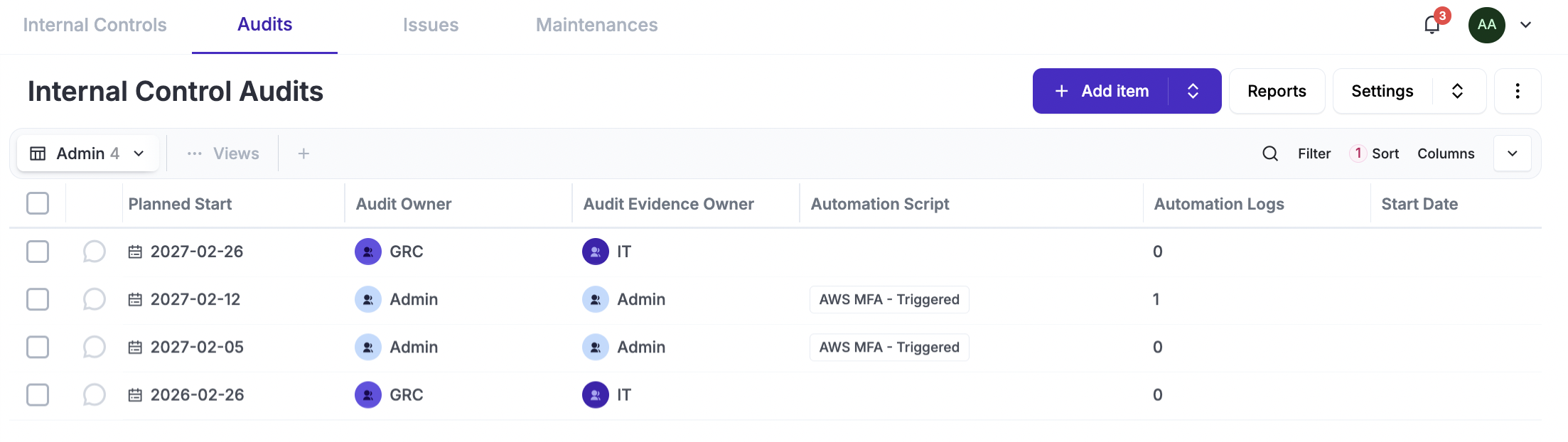Viewport: 1568px width, 442px height.
Task: Sort by clicking Planned Start column header
Action: coord(180,204)
